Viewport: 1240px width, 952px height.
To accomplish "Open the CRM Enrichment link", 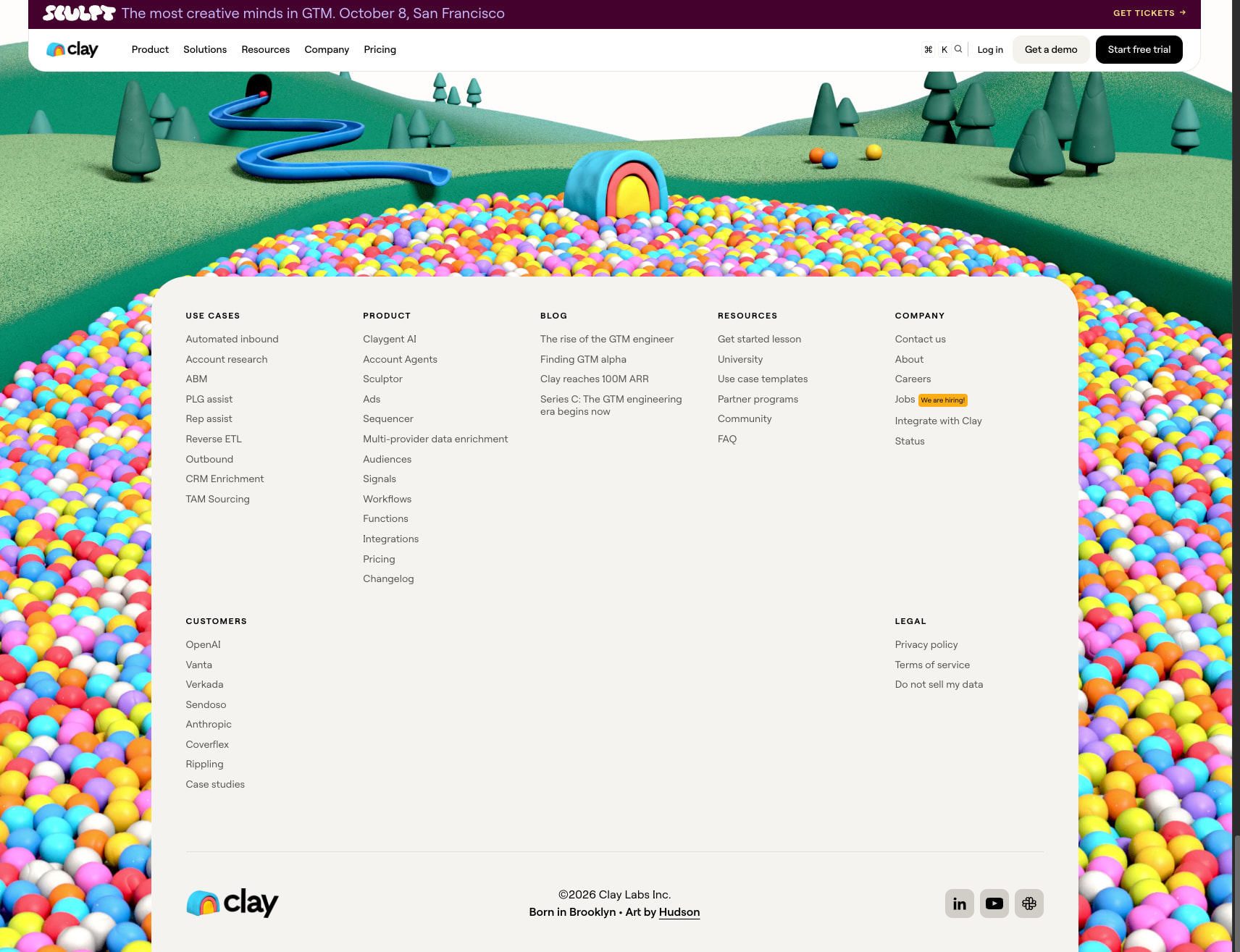I will point(225,479).
